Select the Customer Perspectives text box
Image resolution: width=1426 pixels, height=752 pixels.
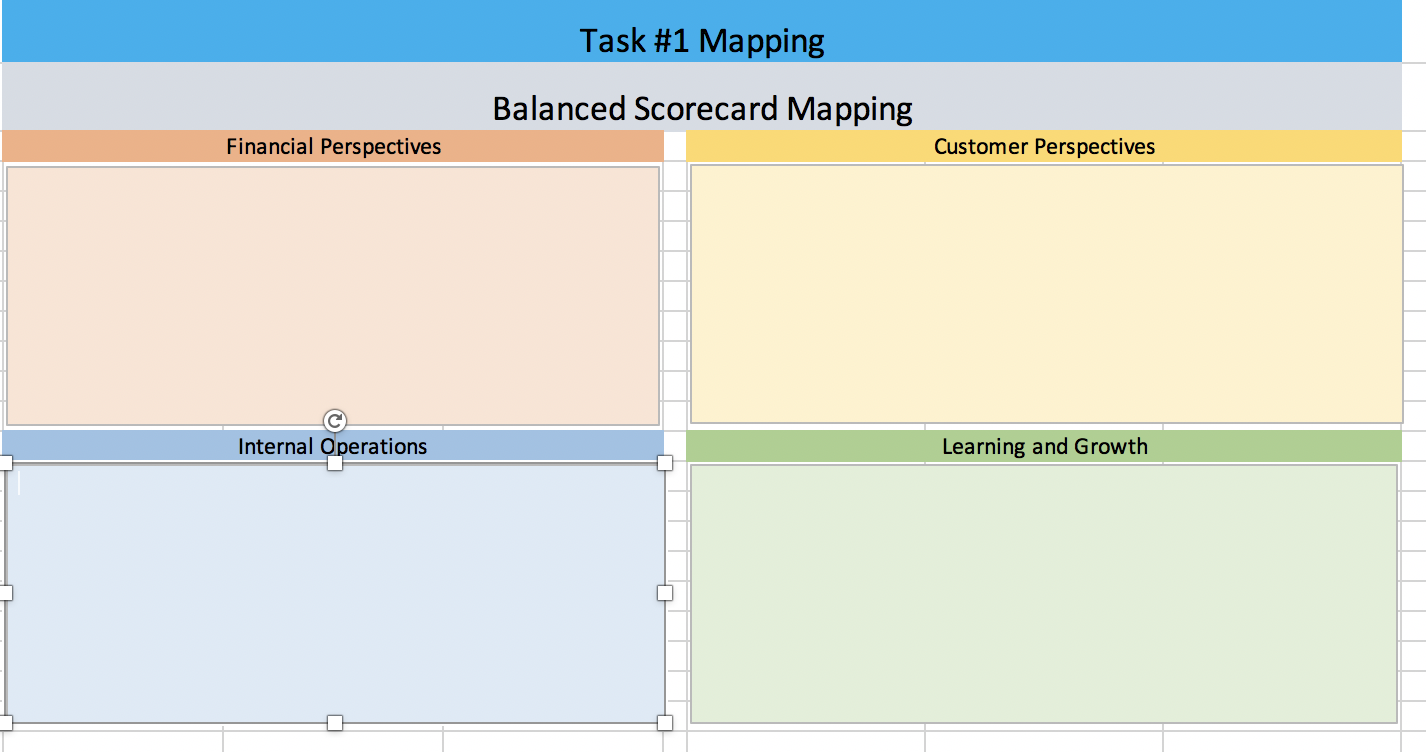pyautogui.click(x=1046, y=294)
